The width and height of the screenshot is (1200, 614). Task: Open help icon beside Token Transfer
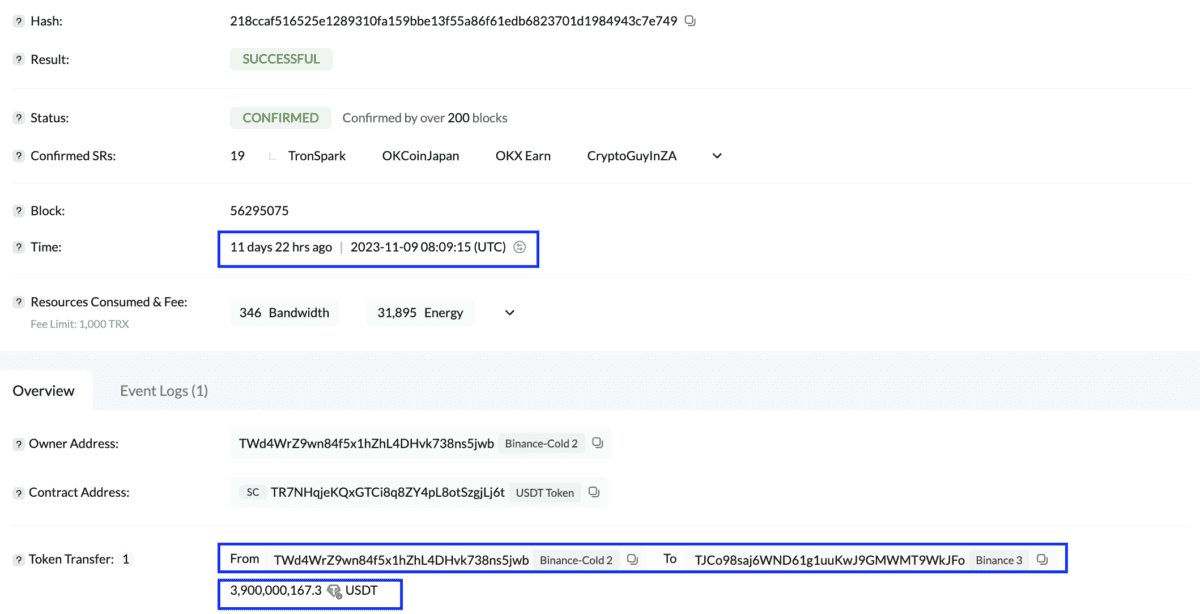click(x=18, y=560)
